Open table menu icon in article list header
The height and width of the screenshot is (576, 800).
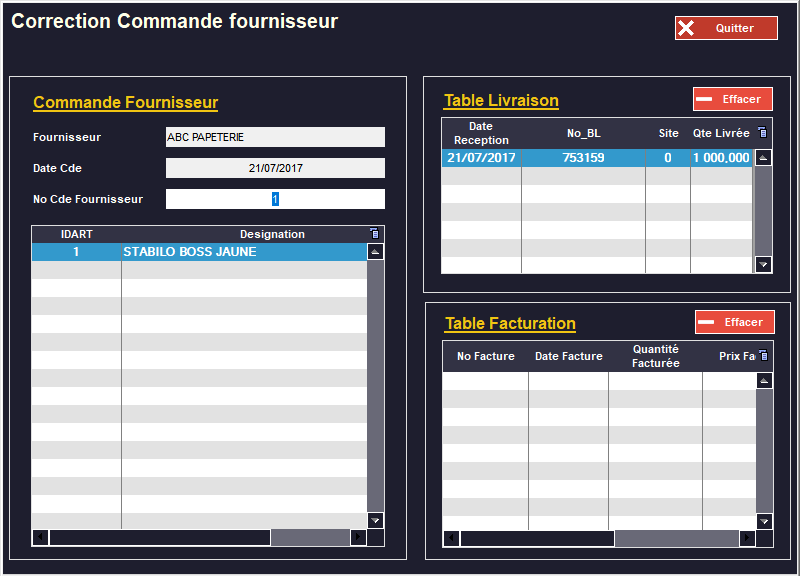coord(375,234)
